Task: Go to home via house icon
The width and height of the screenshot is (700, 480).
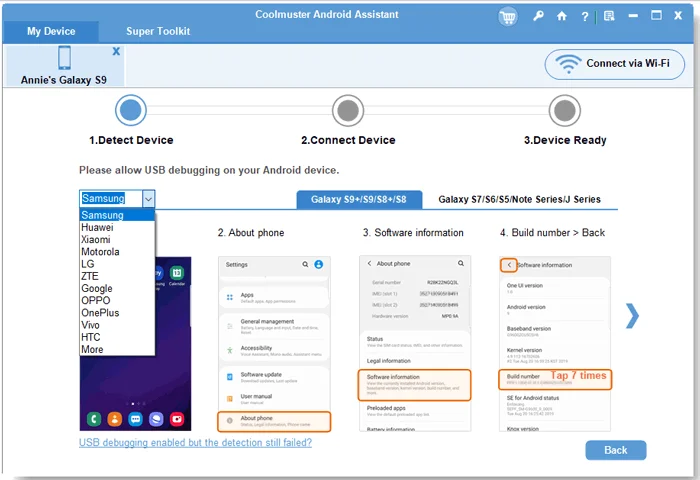Action: click(562, 16)
